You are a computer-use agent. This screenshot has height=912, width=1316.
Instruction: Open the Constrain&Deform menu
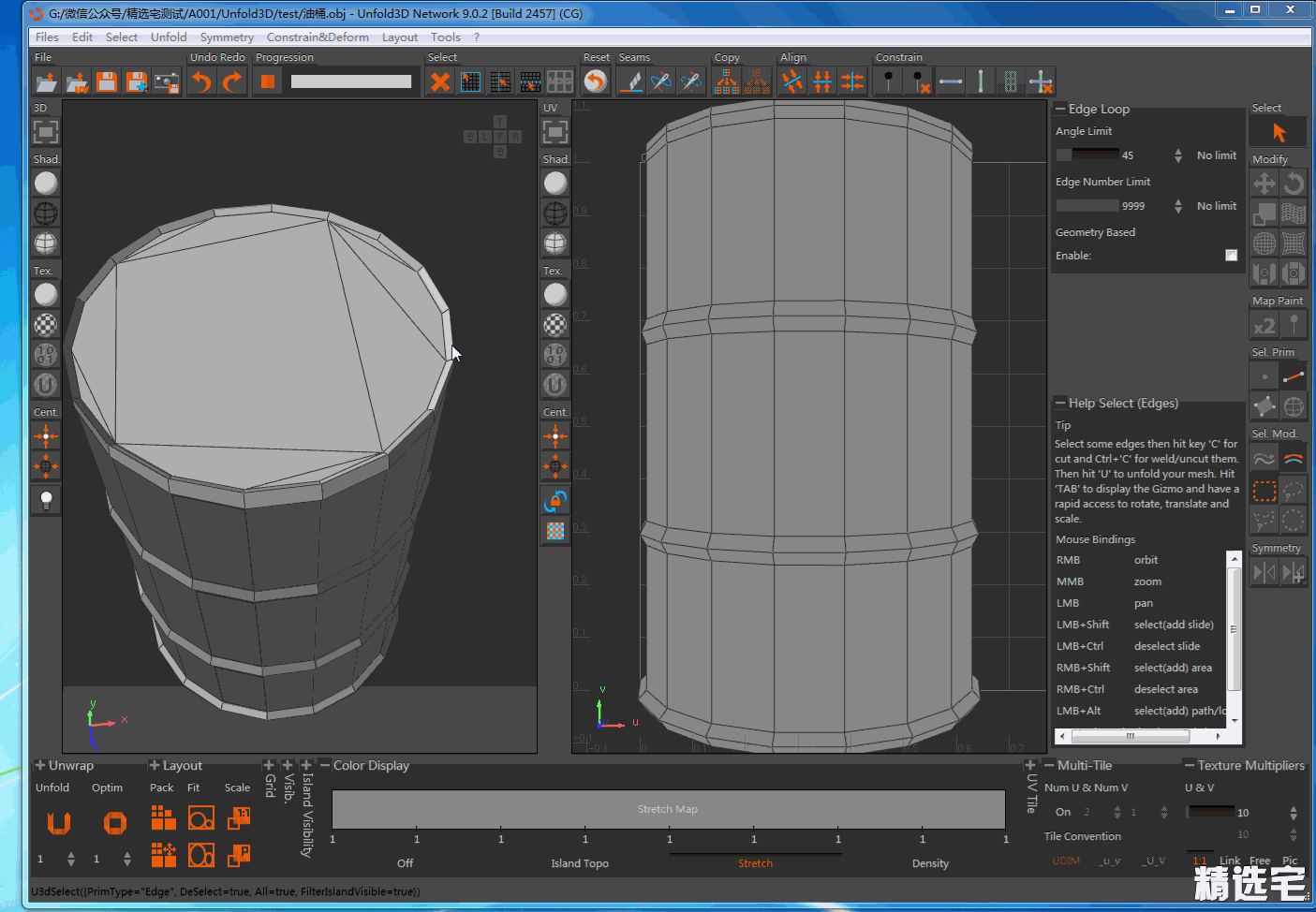pos(318,37)
